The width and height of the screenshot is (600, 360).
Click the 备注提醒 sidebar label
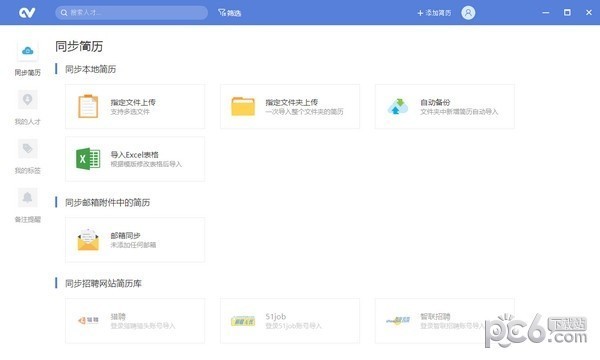tap(28, 220)
